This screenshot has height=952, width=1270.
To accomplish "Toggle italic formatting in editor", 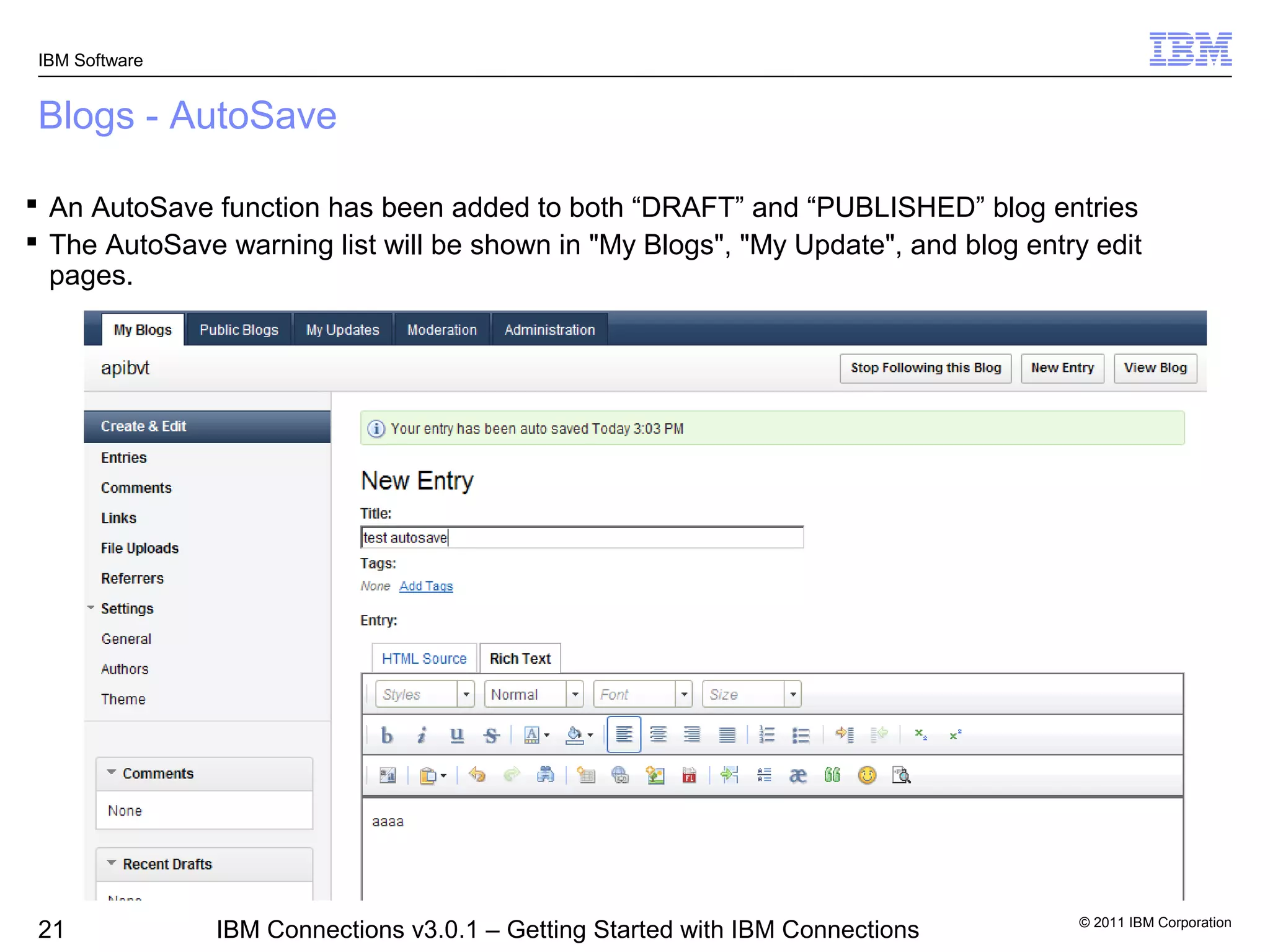I will (x=422, y=735).
